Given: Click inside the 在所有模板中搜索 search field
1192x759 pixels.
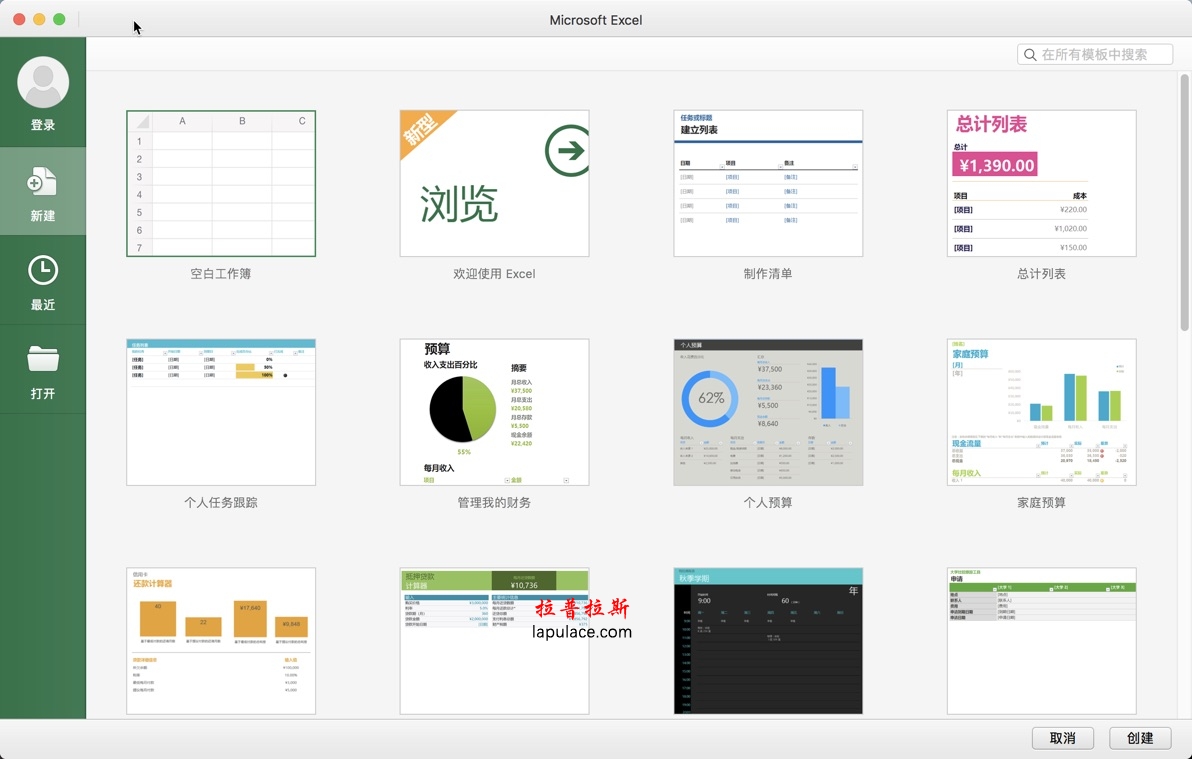Looking at the screenshot, I should 1095,54.
